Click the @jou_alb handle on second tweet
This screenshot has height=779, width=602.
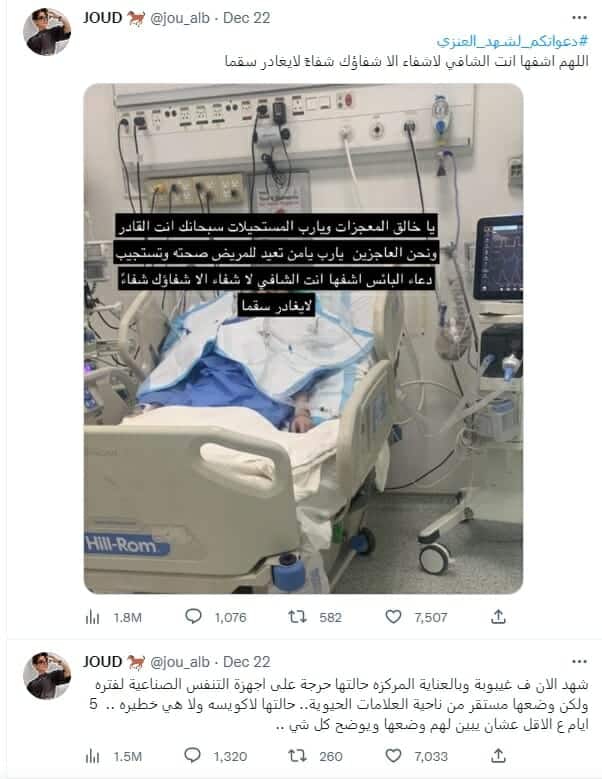(x=180, y=662)
